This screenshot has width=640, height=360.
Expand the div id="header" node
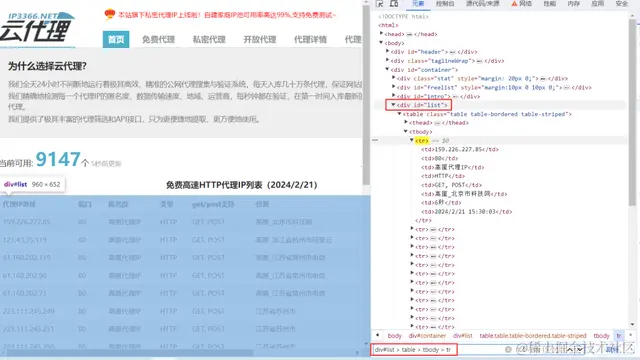[x=387, y=52]
